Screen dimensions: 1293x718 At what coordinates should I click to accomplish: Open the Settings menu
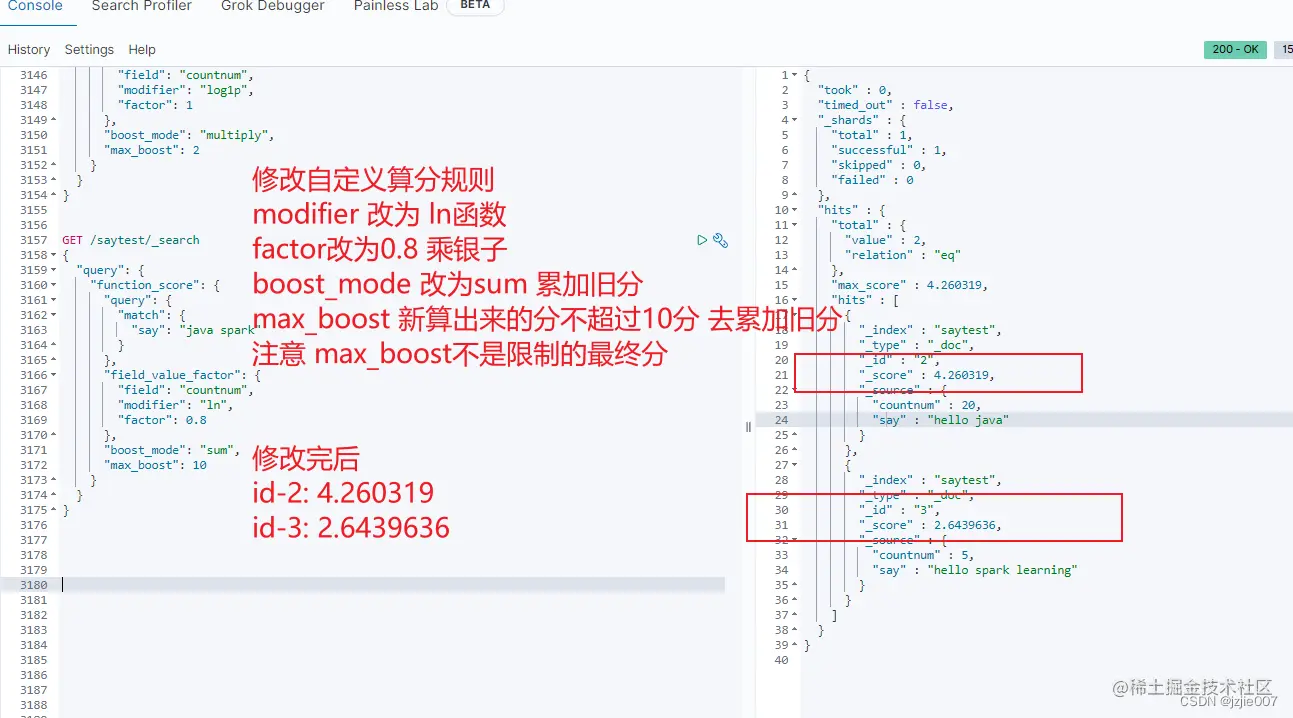click(x=89, y=49)
